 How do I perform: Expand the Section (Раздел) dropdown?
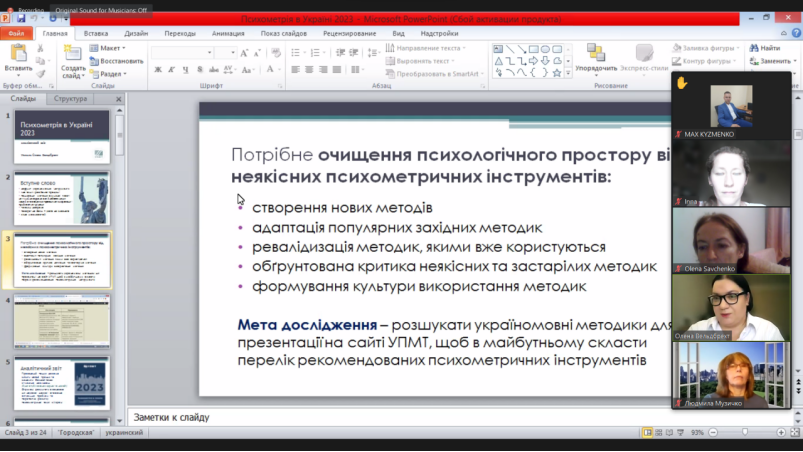coord(110,73)
